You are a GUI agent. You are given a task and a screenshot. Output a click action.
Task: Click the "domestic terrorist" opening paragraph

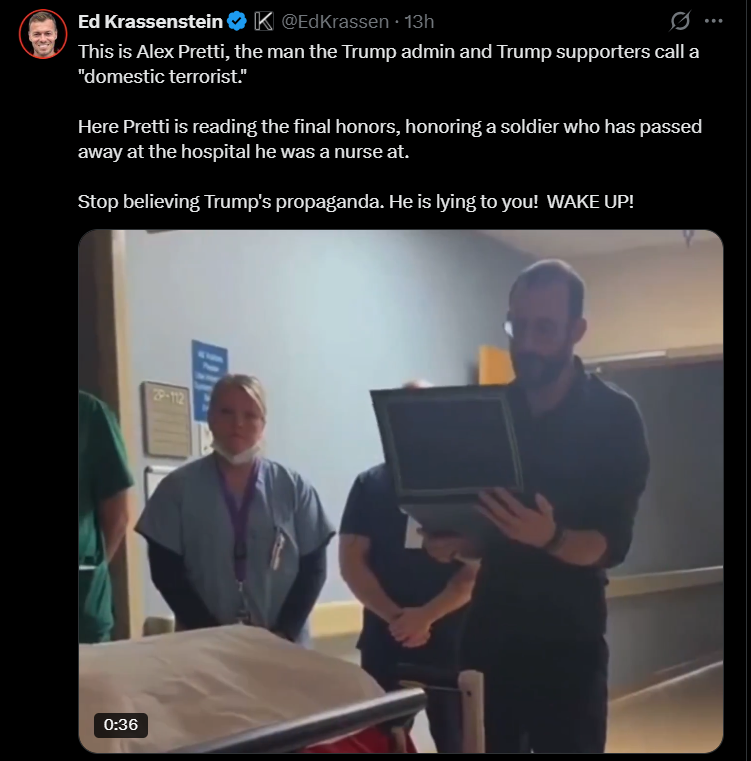[388, 64]
